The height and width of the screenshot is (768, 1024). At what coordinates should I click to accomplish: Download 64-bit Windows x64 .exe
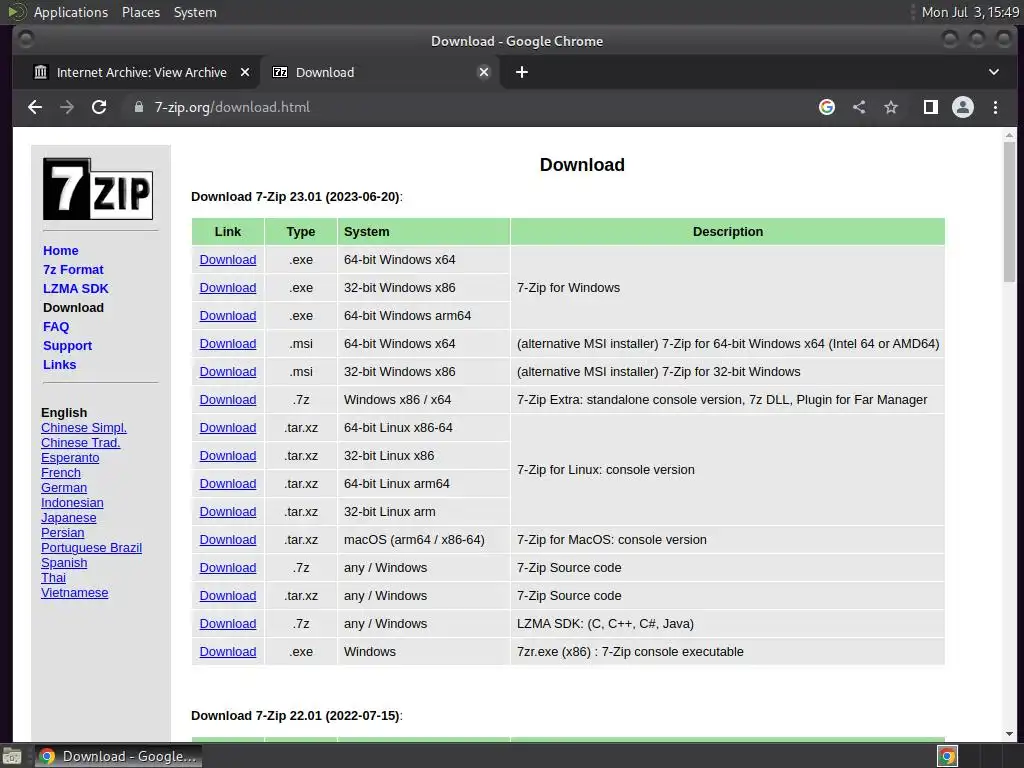pos(228,260)
